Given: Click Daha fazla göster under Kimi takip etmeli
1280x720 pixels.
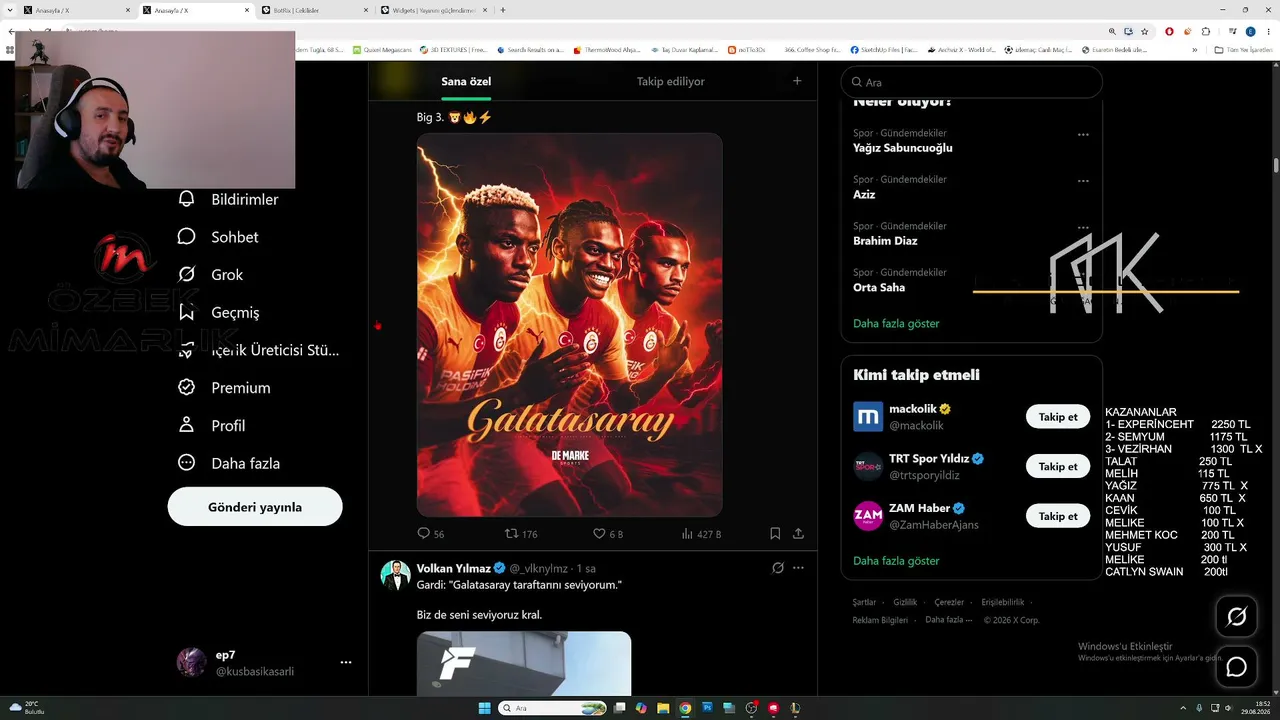Looking at the screenshot, I should point(896,561).
